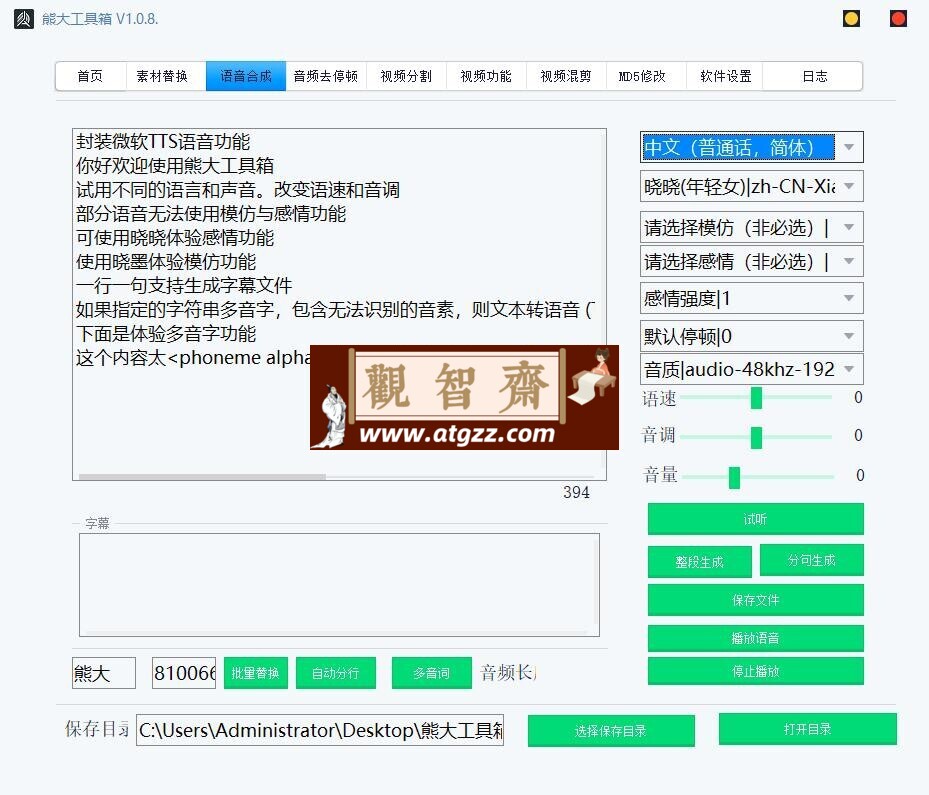Image resolution: width=929 pixels, height=795 pixels.
Task: Click the 保存文件 button
Action: (755, 600)
